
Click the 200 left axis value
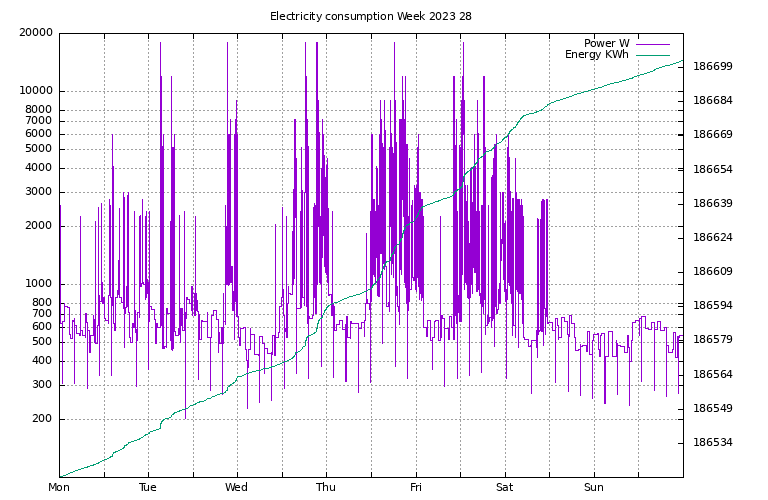point(42,419)
